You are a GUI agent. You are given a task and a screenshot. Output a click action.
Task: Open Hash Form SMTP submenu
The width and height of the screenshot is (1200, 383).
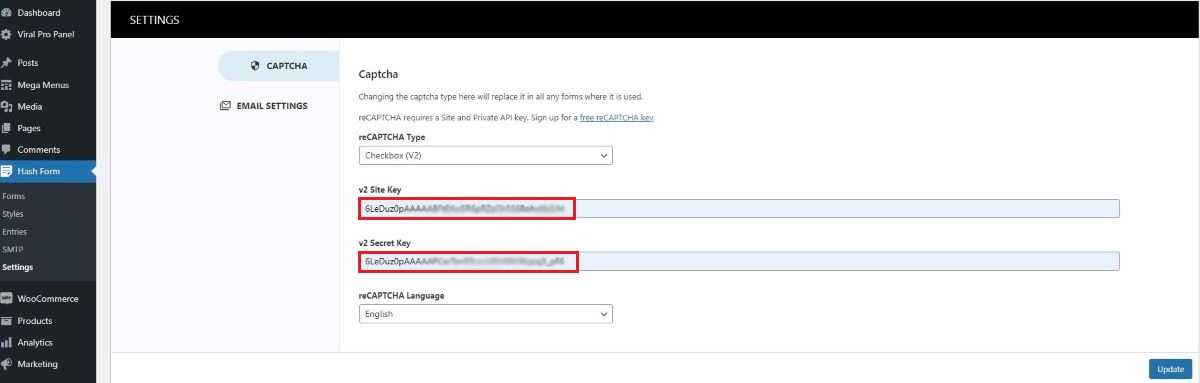coord(13,249)
